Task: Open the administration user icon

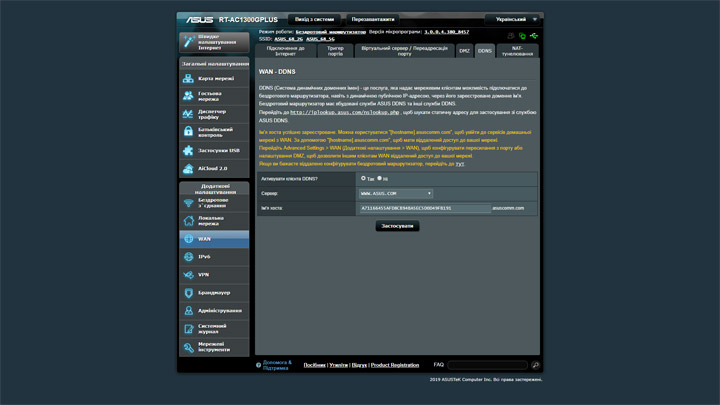Action: [188, 311]
